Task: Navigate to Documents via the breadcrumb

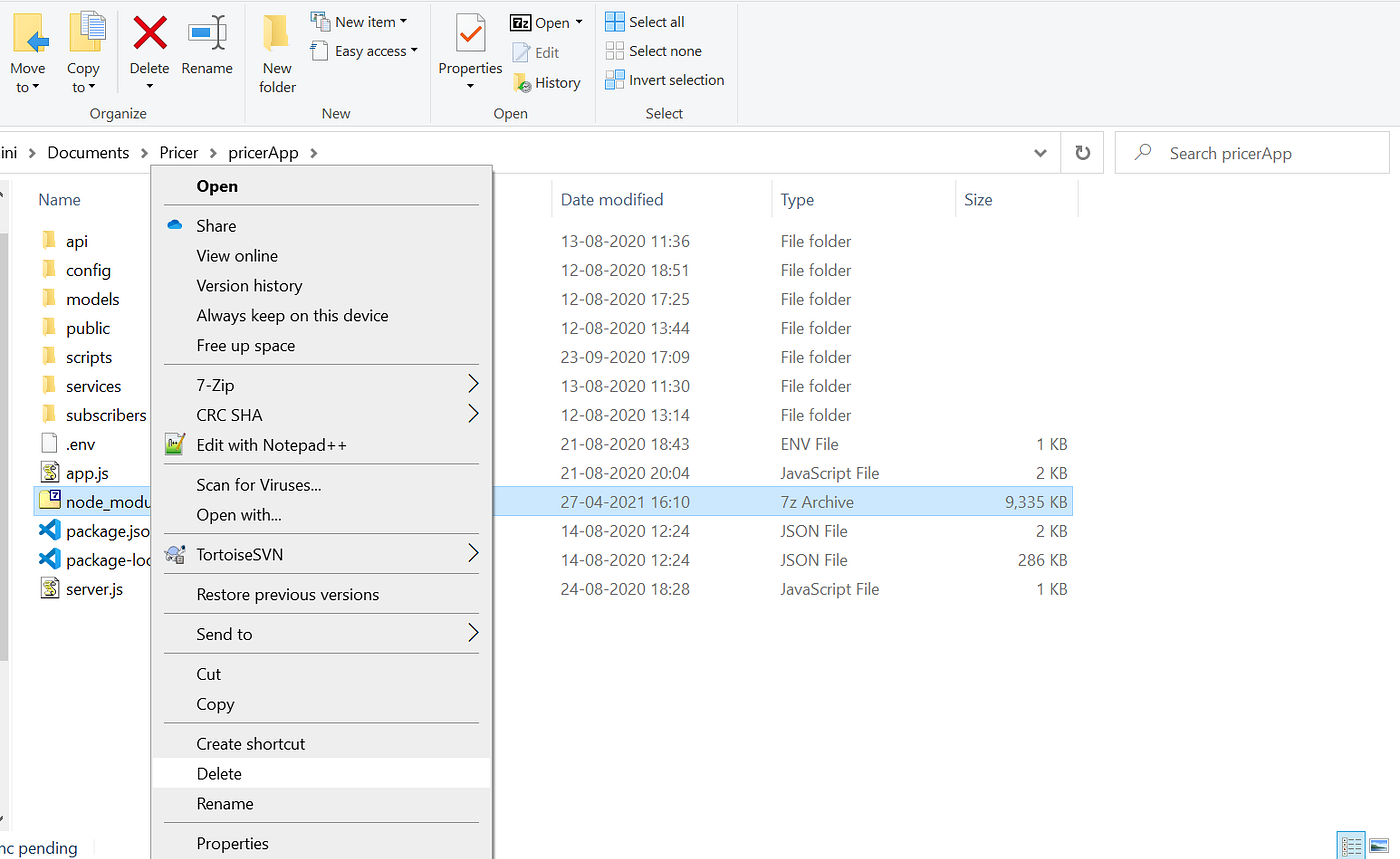Action: 88,152
